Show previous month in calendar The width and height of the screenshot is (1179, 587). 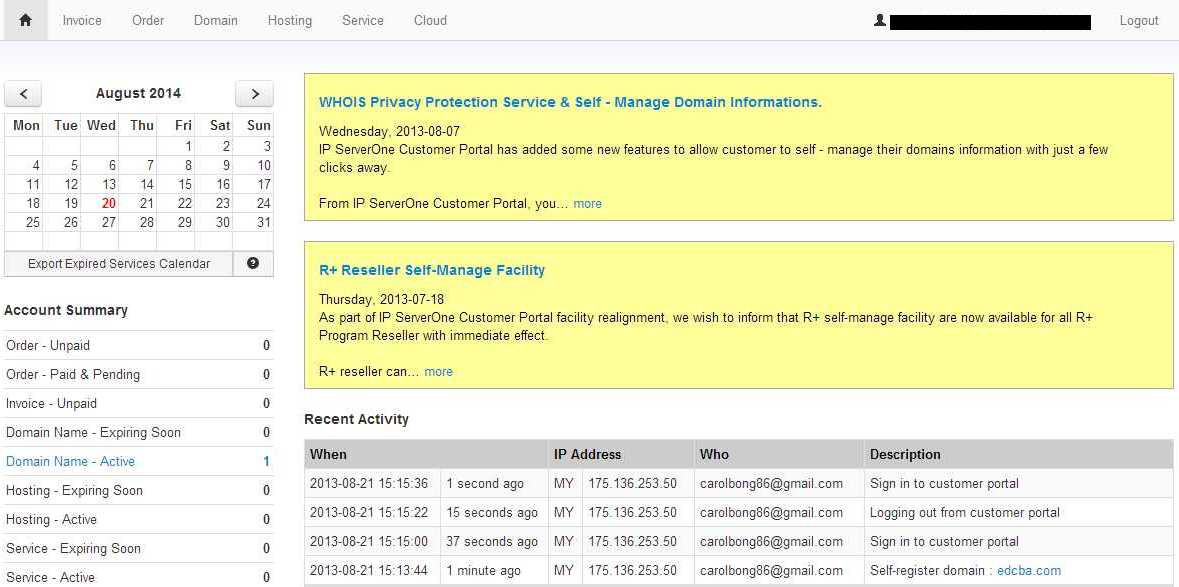(23, 94)
